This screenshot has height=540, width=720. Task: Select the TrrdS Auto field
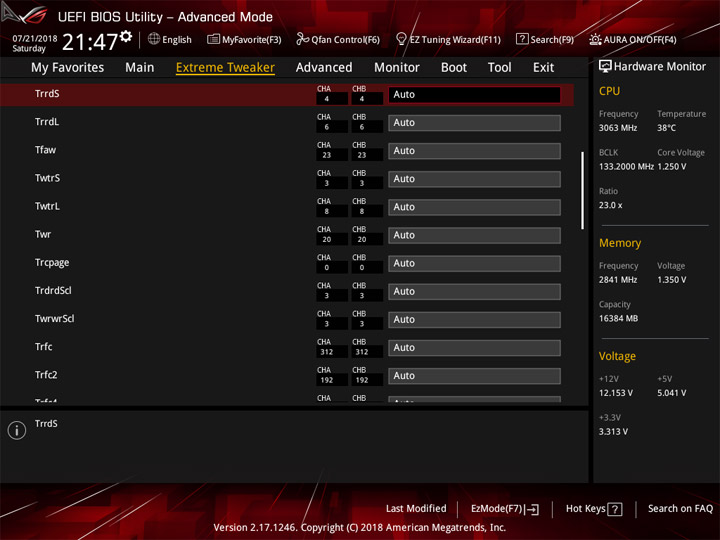coord(474,95)
